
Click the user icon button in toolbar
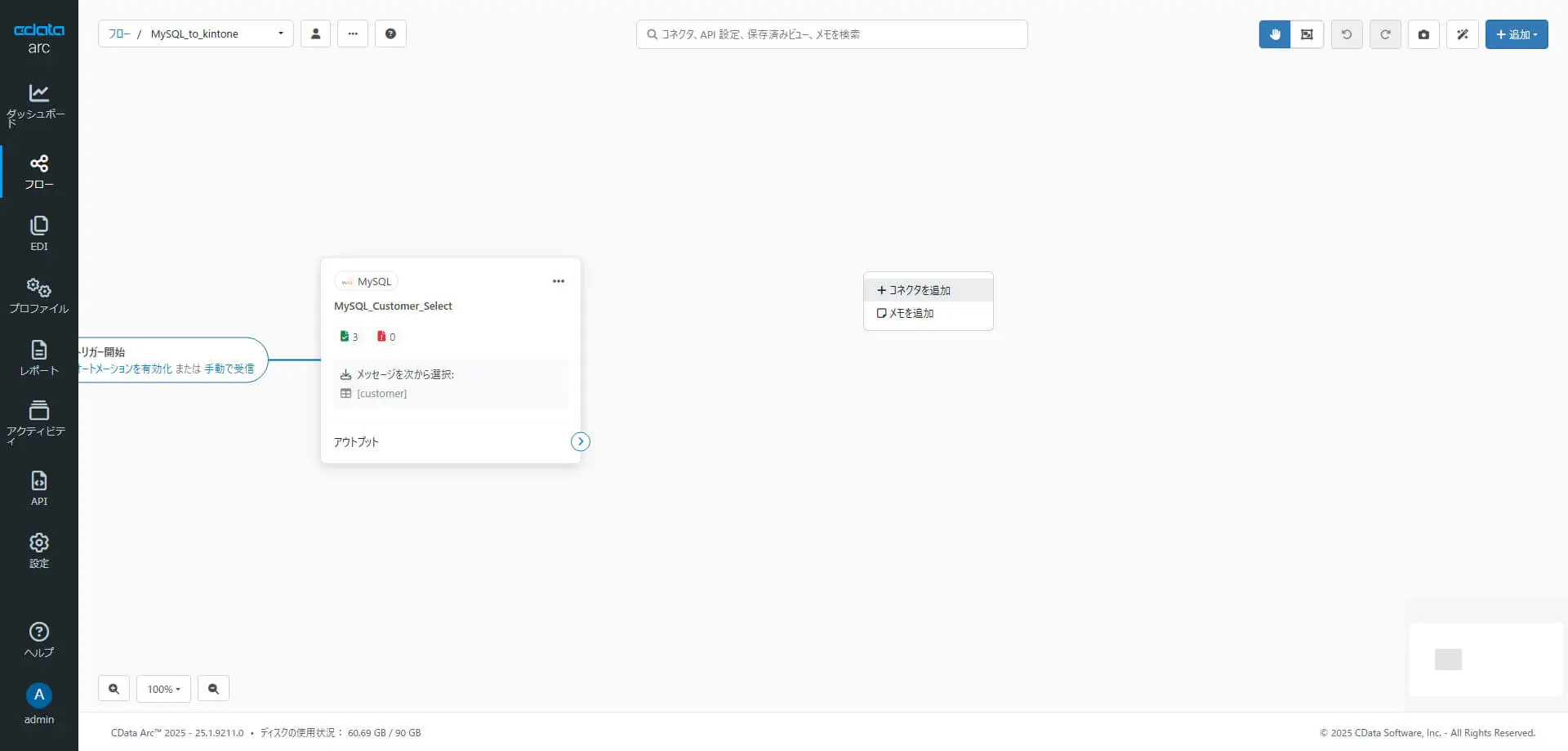[x=315, y=34]
